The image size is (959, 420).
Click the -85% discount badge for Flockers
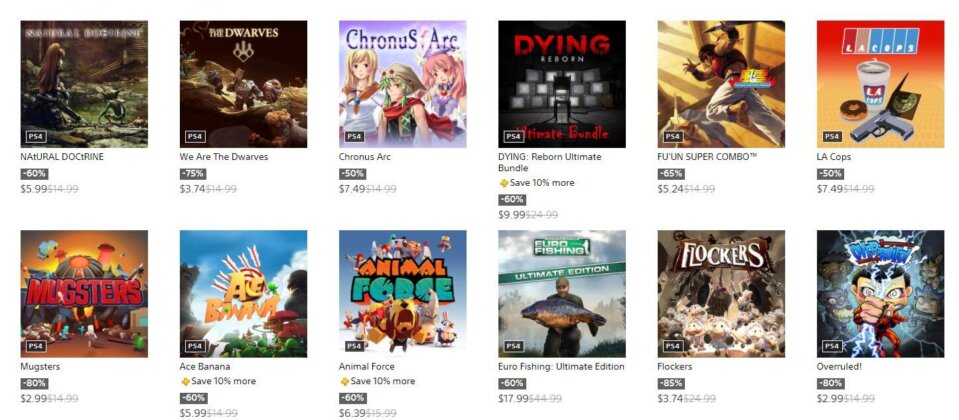(671, 383)
